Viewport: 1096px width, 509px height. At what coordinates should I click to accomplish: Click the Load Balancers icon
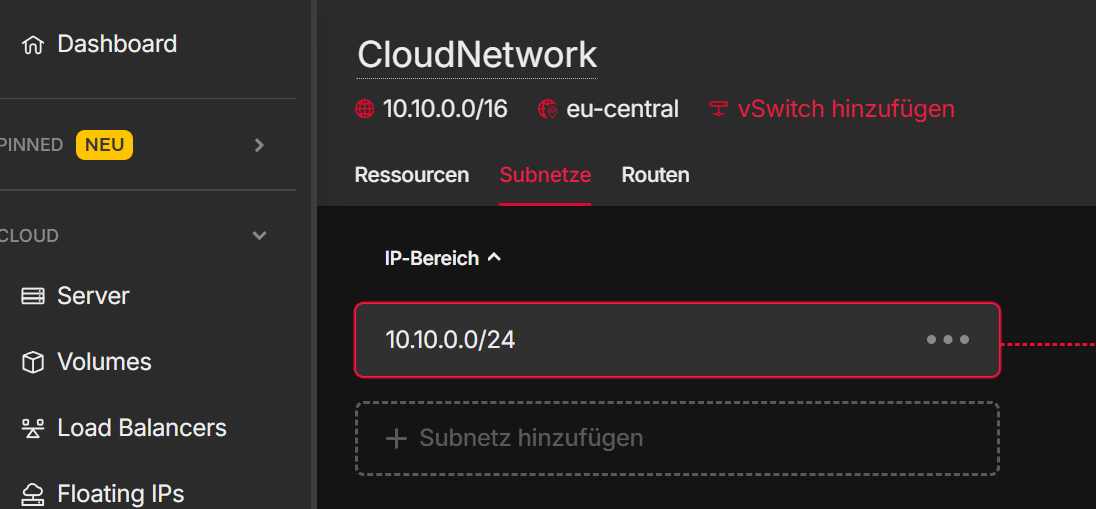pos(33,428)
